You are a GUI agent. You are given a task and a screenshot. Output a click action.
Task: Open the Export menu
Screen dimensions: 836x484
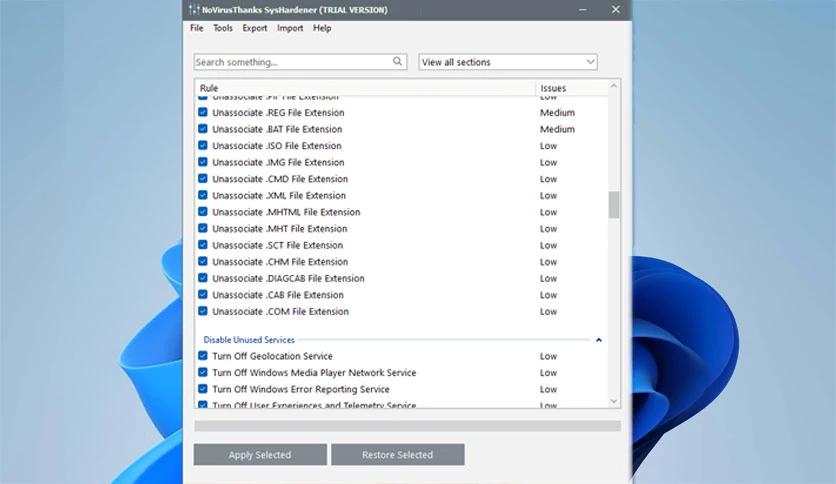(x=254, y=28)
